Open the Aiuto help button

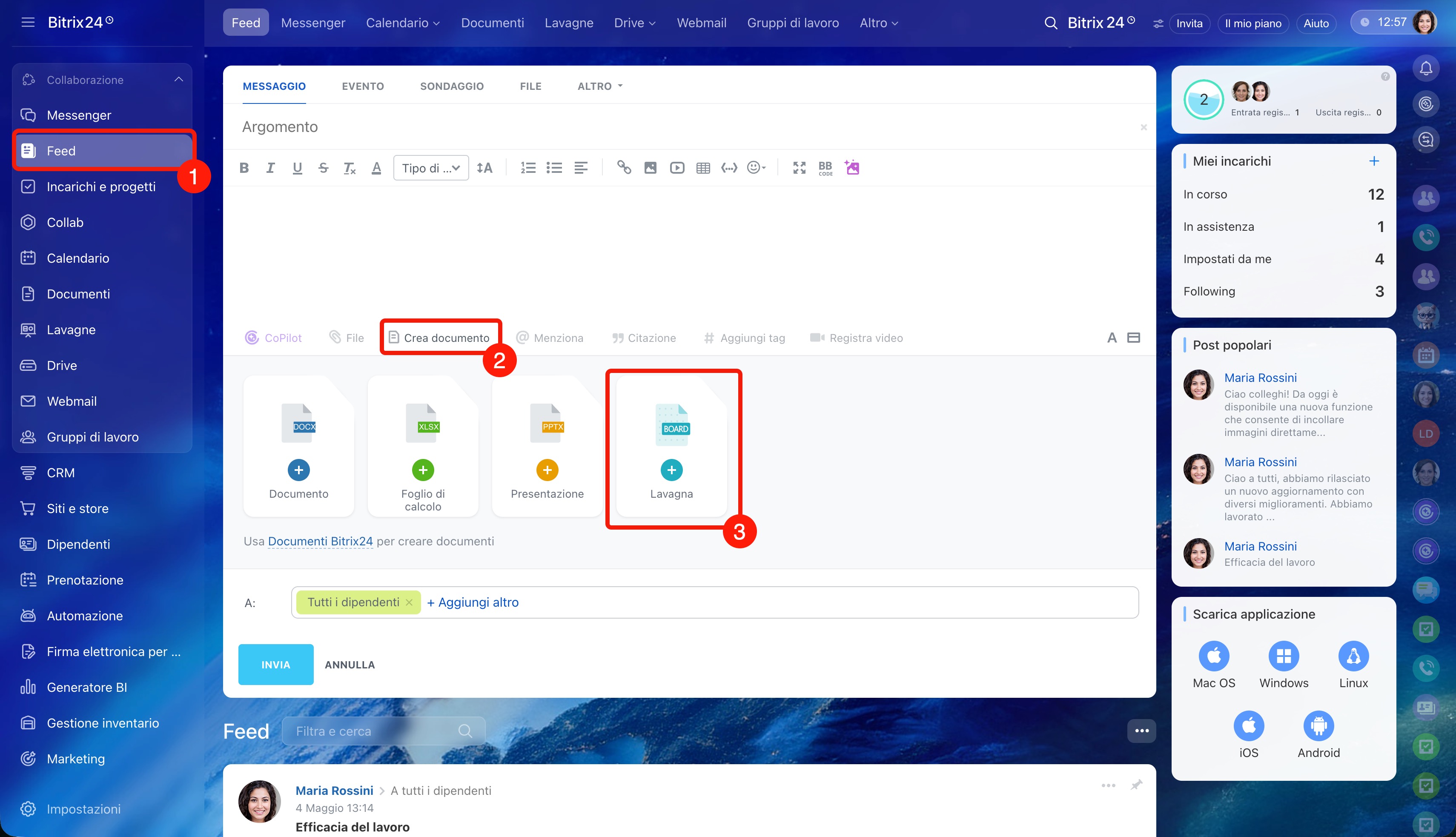[1316, 23]
